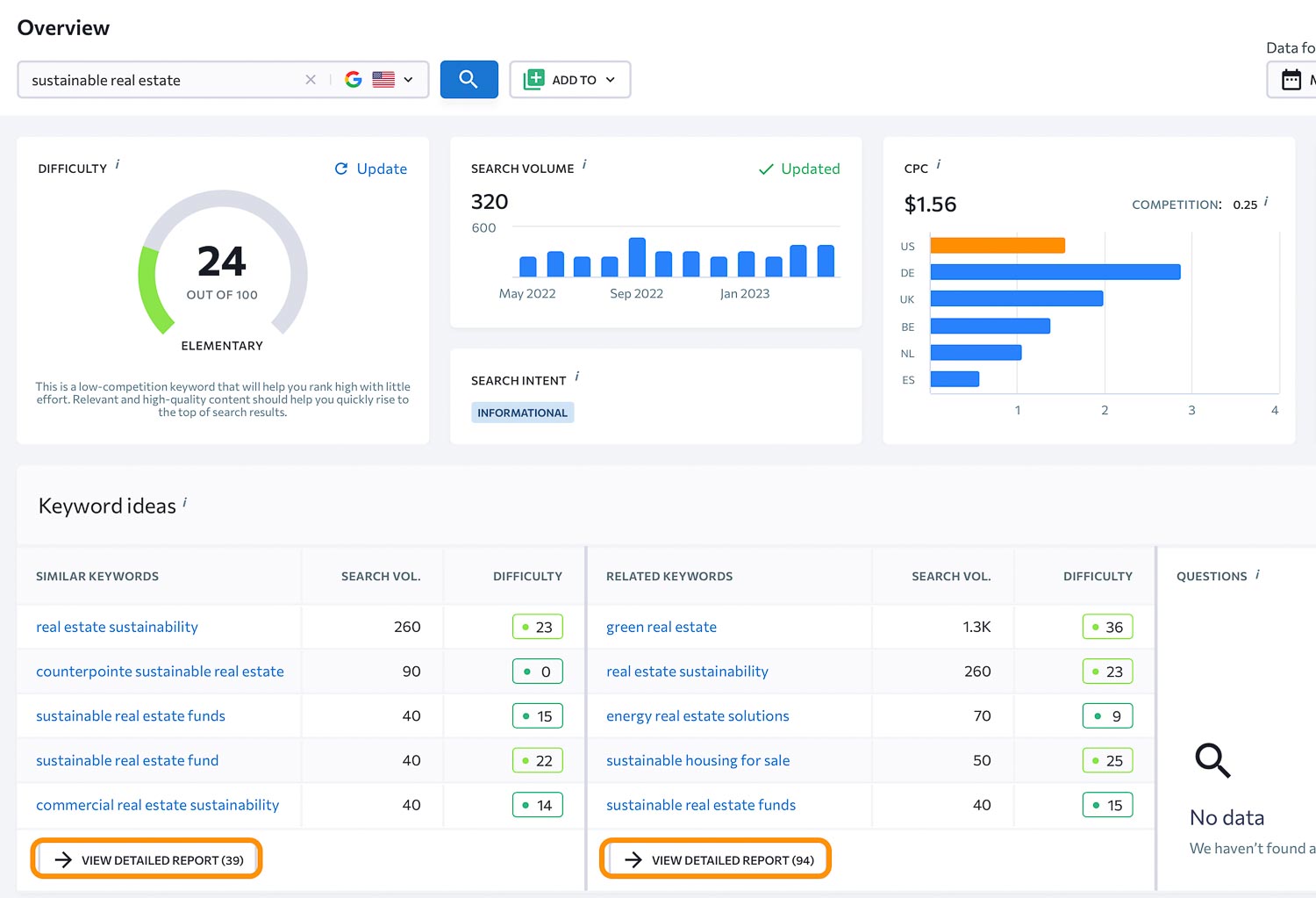Open the green real estate keyword link

pyautogui.click(x=661, y=627)
